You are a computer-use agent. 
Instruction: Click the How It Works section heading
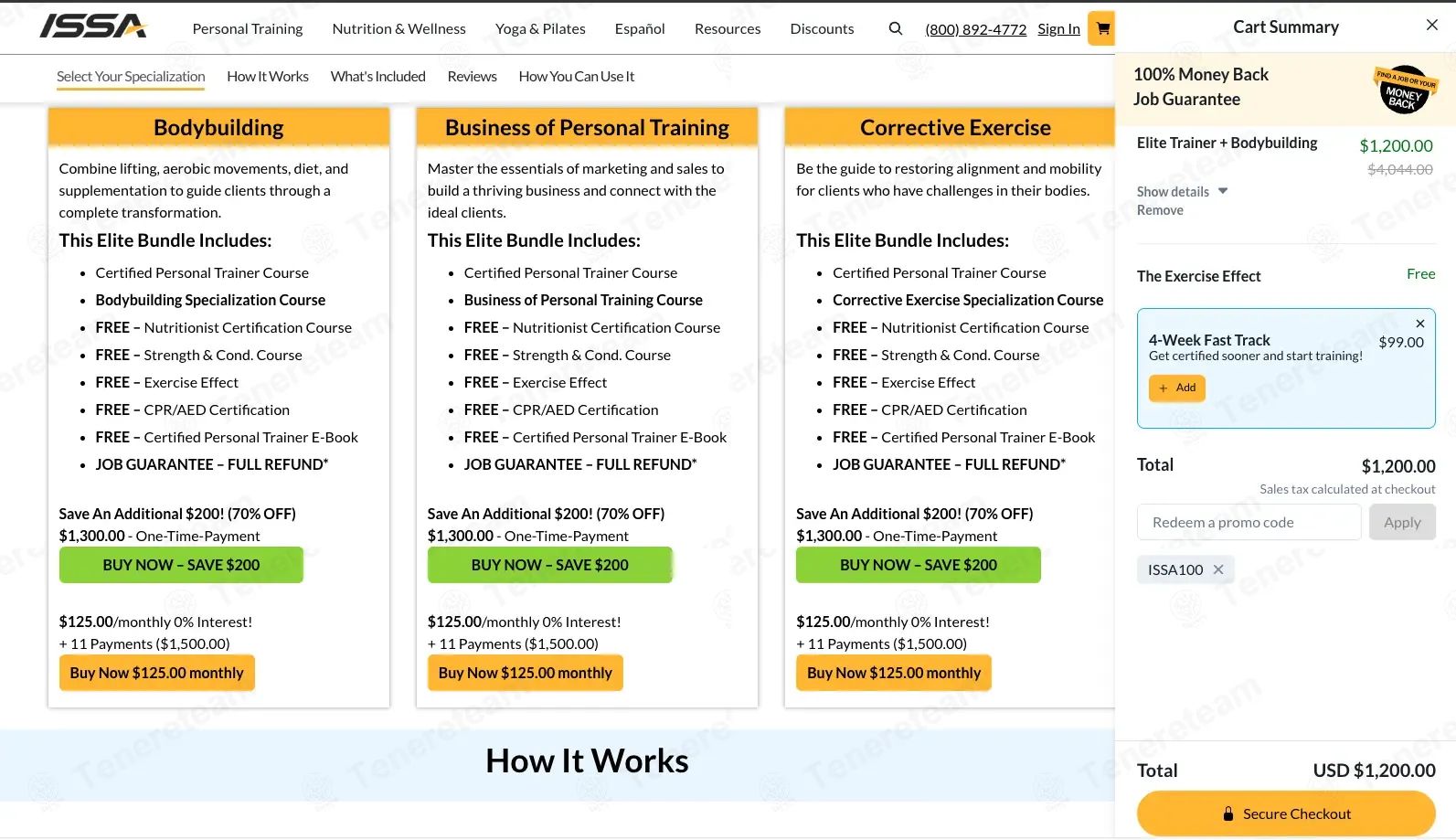coord(587,760)
